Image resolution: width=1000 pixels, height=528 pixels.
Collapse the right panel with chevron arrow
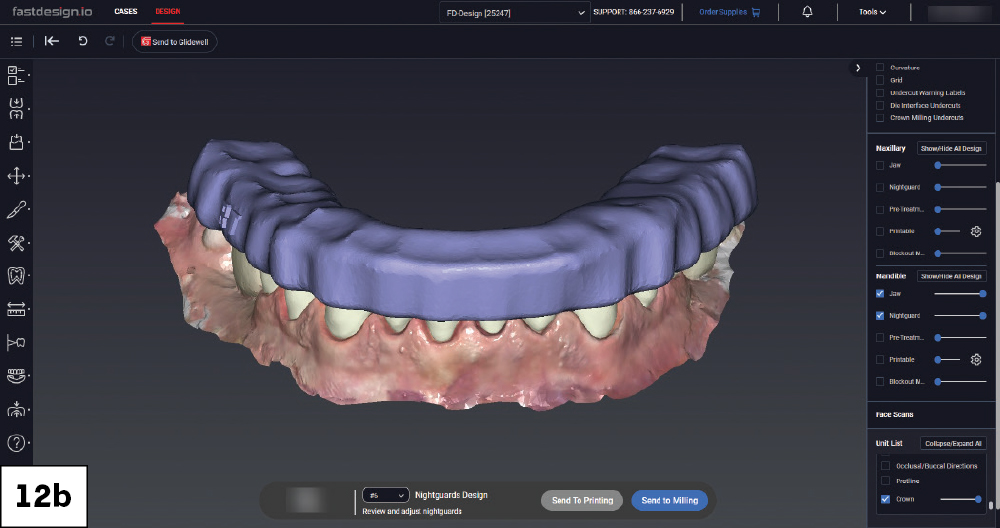coord(858,68)
